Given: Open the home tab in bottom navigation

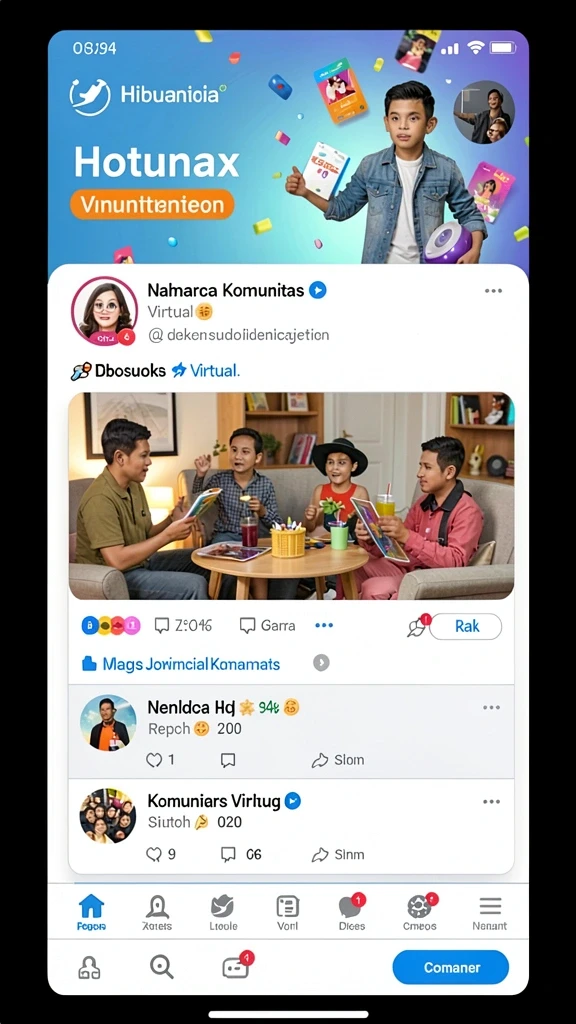Looking at the screenshot, I should (x=91, y=912).
